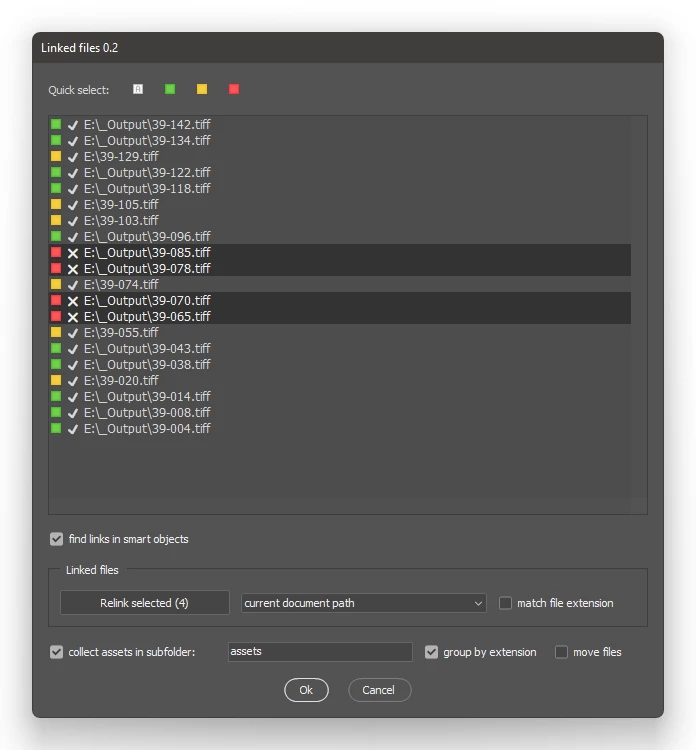Select row E:\39-105.tiff
This screenshot has width=696, height=750.
point(340,205)
